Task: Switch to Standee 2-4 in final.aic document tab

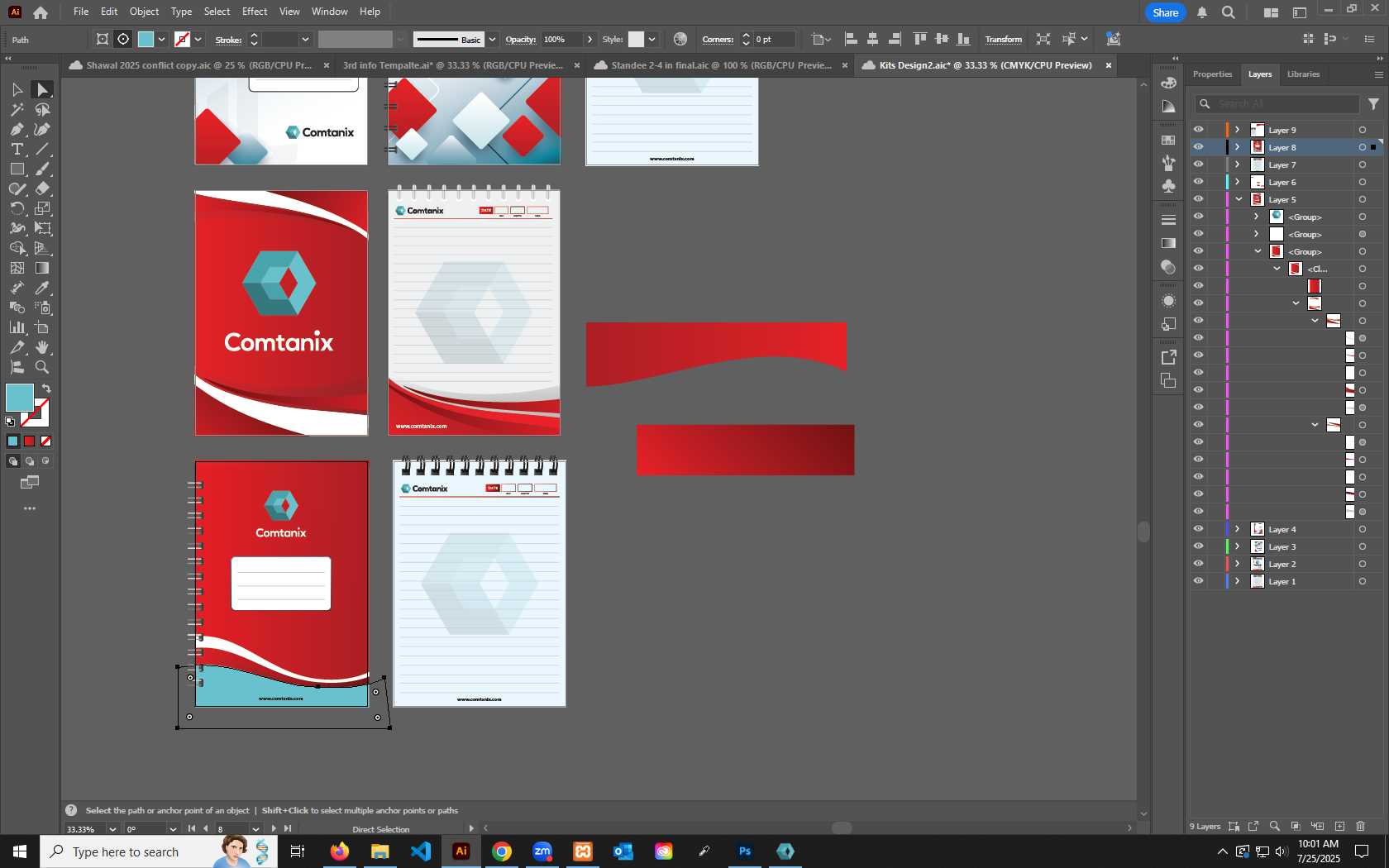Action: click(x=720, y=65)
